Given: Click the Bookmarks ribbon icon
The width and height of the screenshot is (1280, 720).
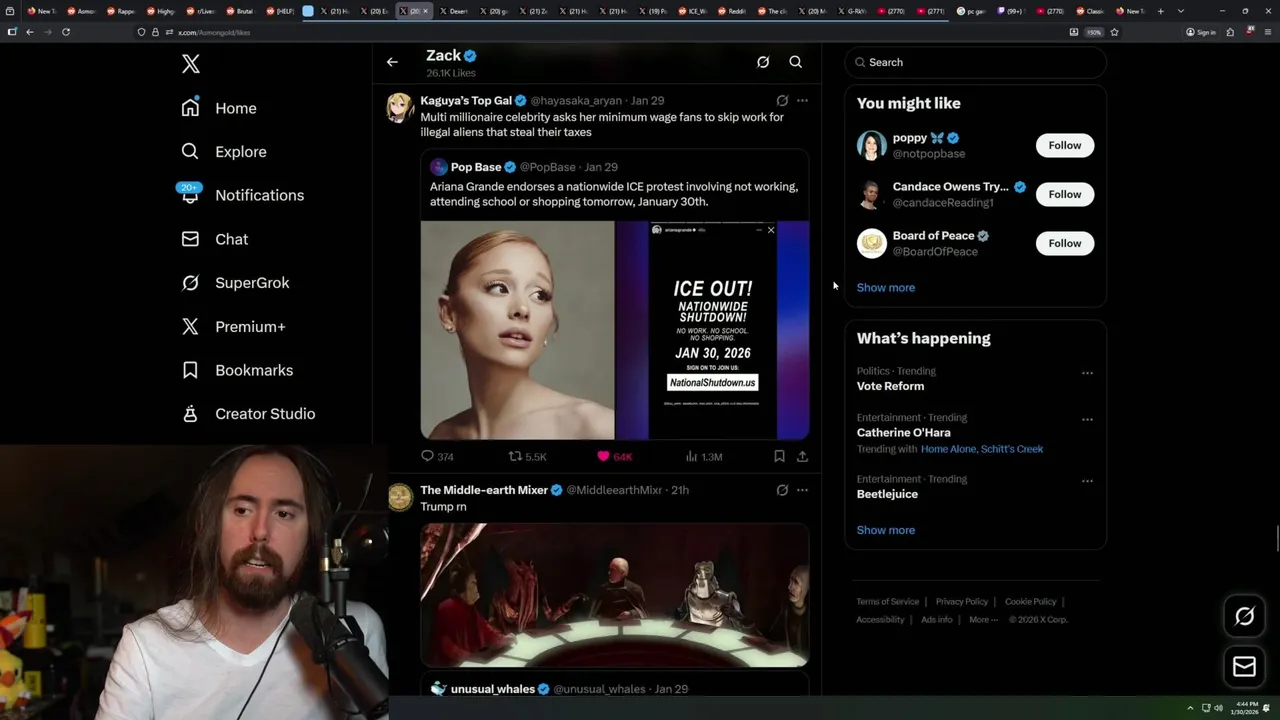Looking at the screenshot, I should click(190, 370).
